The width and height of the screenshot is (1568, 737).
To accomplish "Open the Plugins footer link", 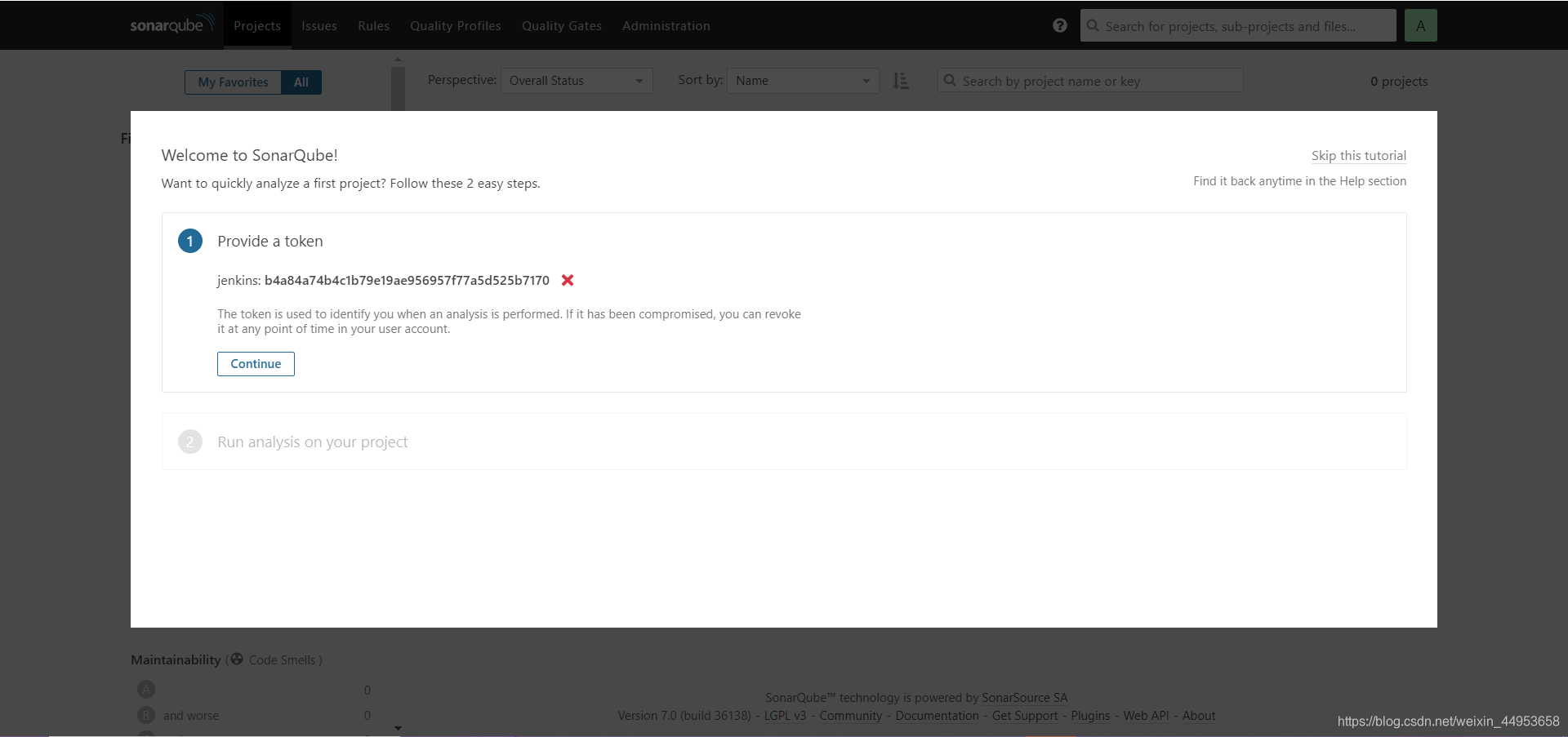I will point(1090,716).
